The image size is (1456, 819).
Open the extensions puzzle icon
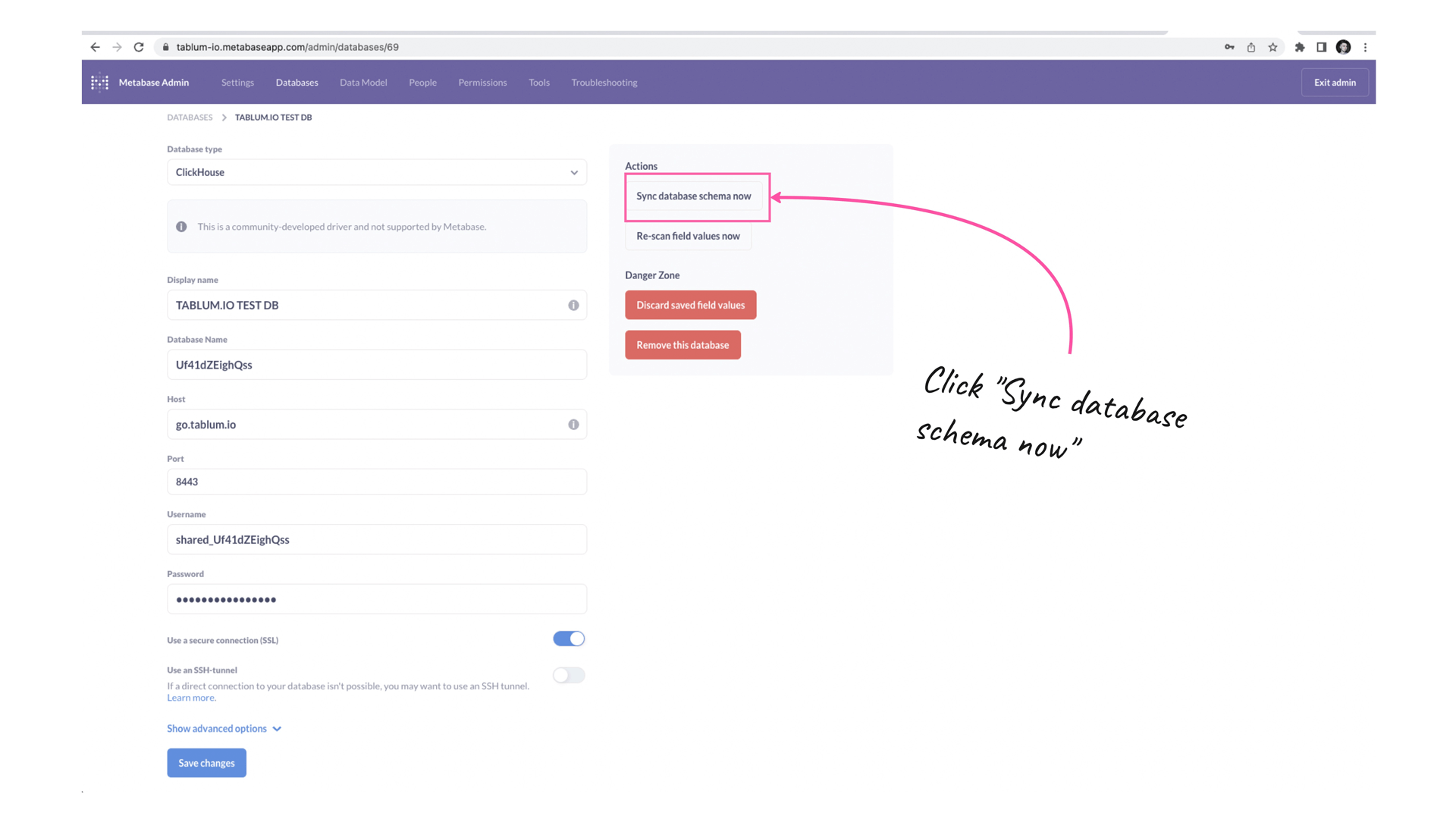(x=1300, y=47)
